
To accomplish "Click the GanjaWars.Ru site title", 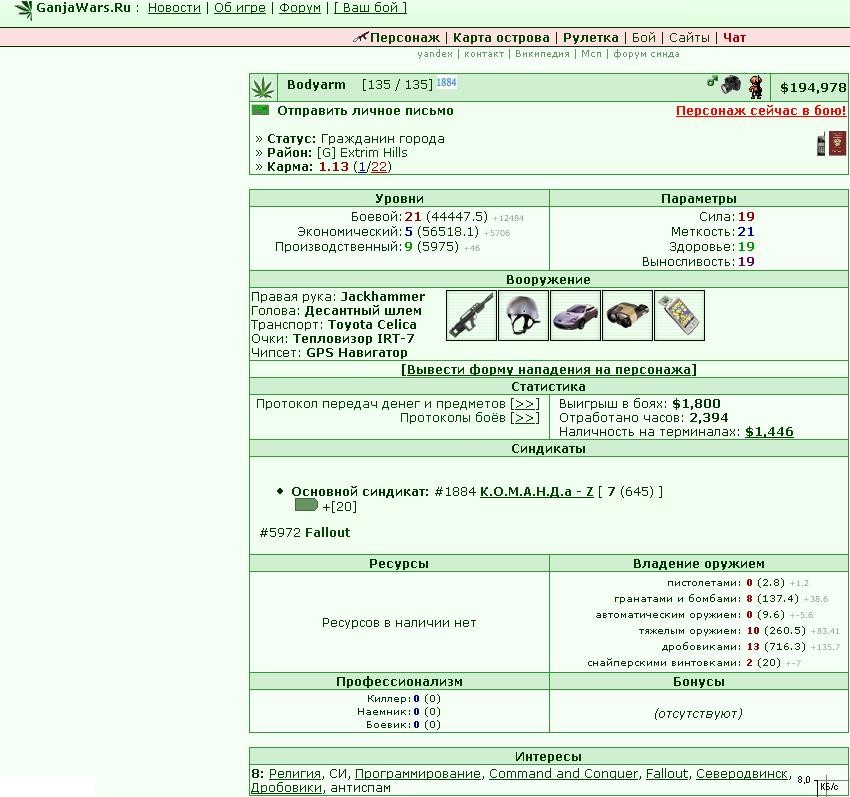I will 83,8.
